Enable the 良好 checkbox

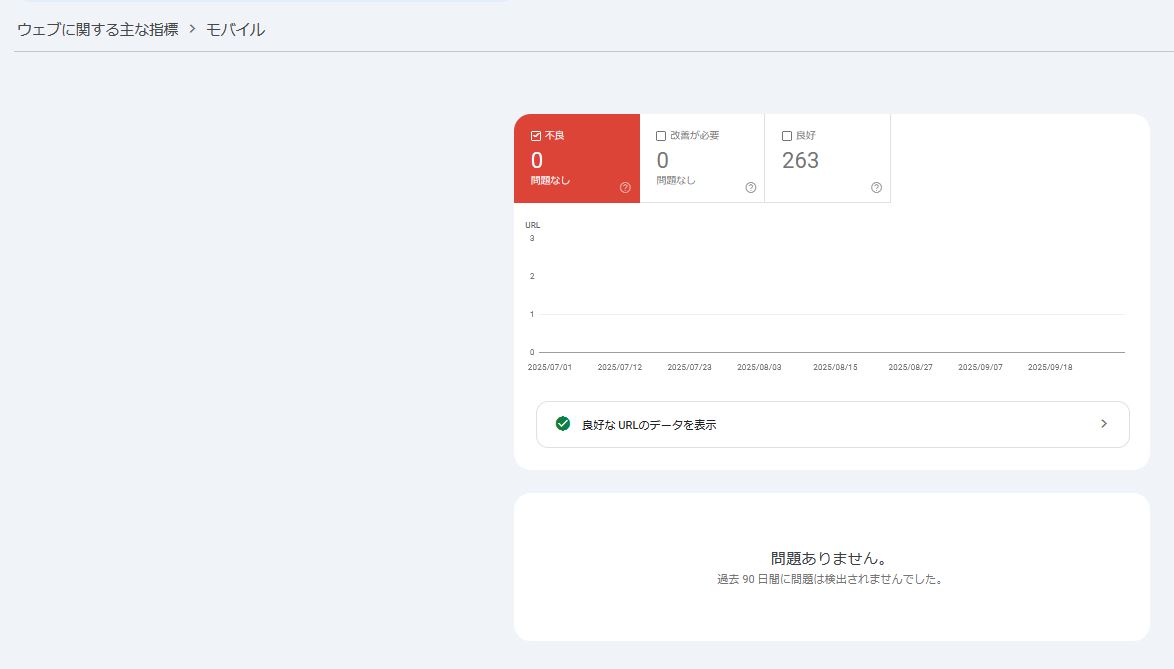click(787, 136)
